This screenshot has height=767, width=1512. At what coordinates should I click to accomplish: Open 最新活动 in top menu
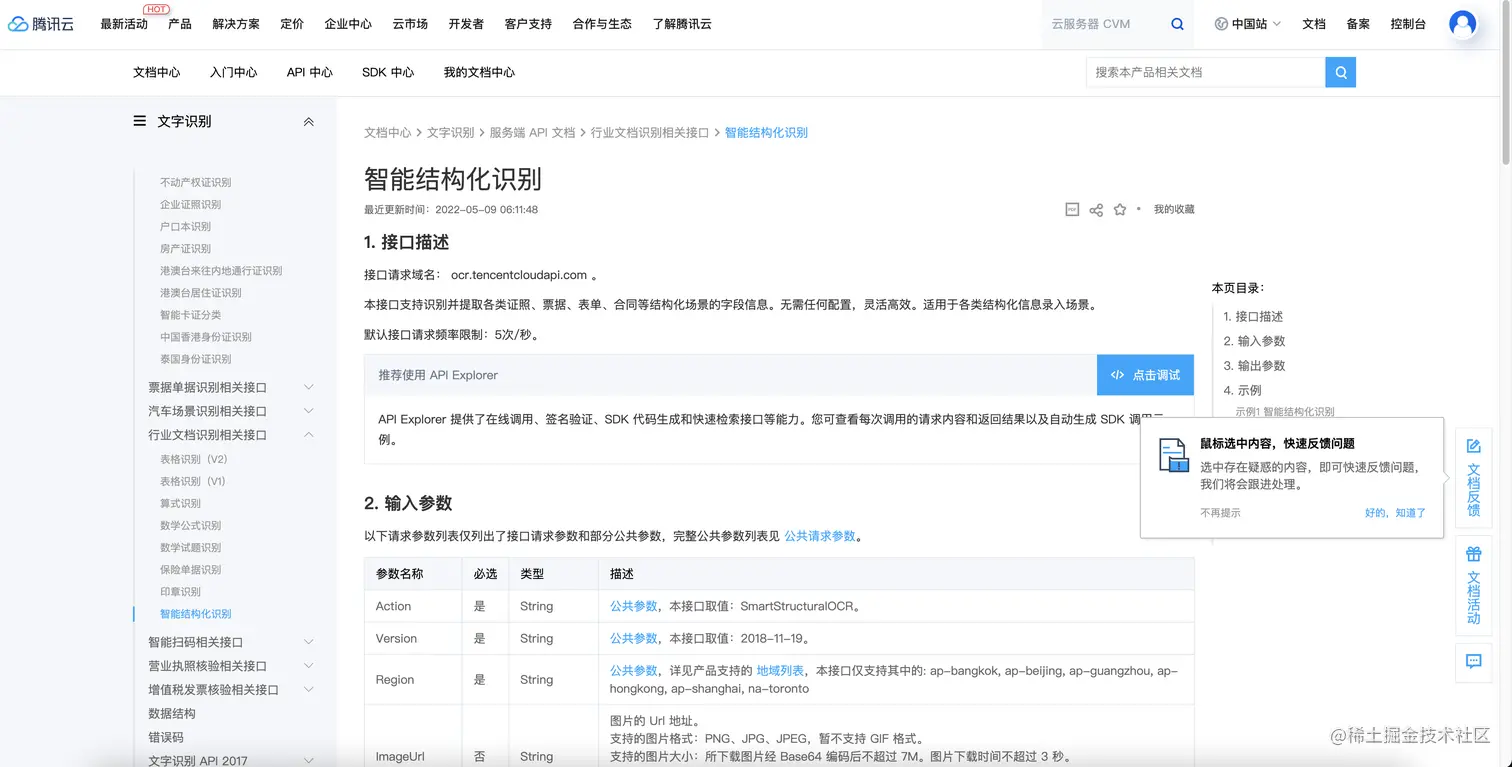tap(124, 24)
